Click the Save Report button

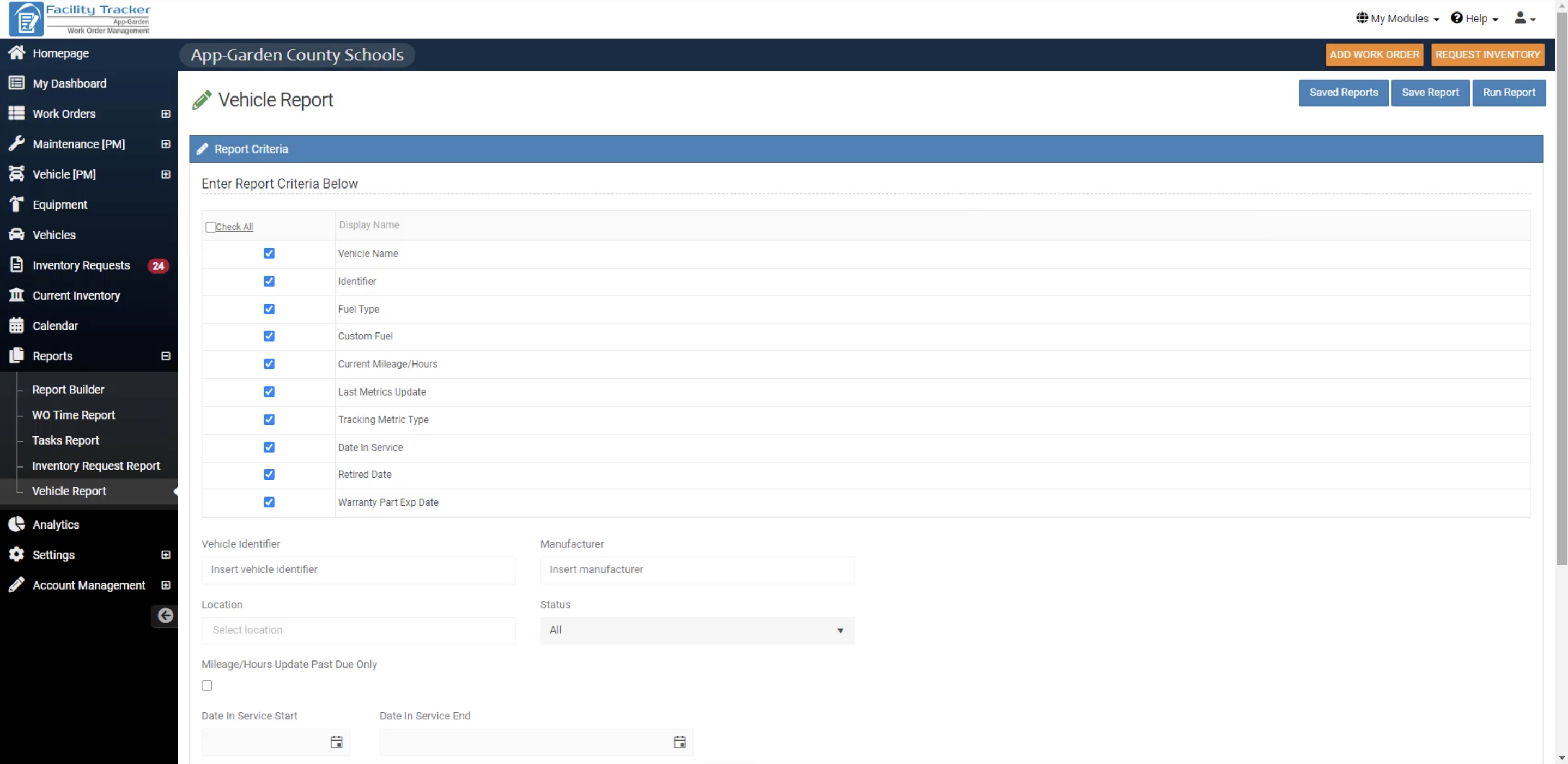(x=1431, y=93)
